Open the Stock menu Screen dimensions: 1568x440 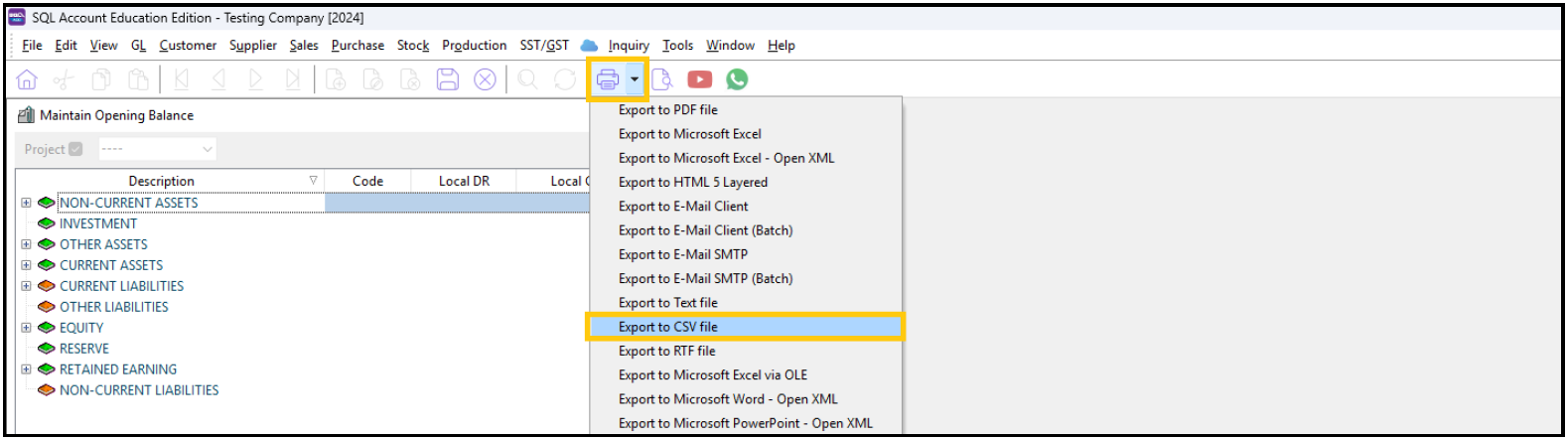point(413,46)
